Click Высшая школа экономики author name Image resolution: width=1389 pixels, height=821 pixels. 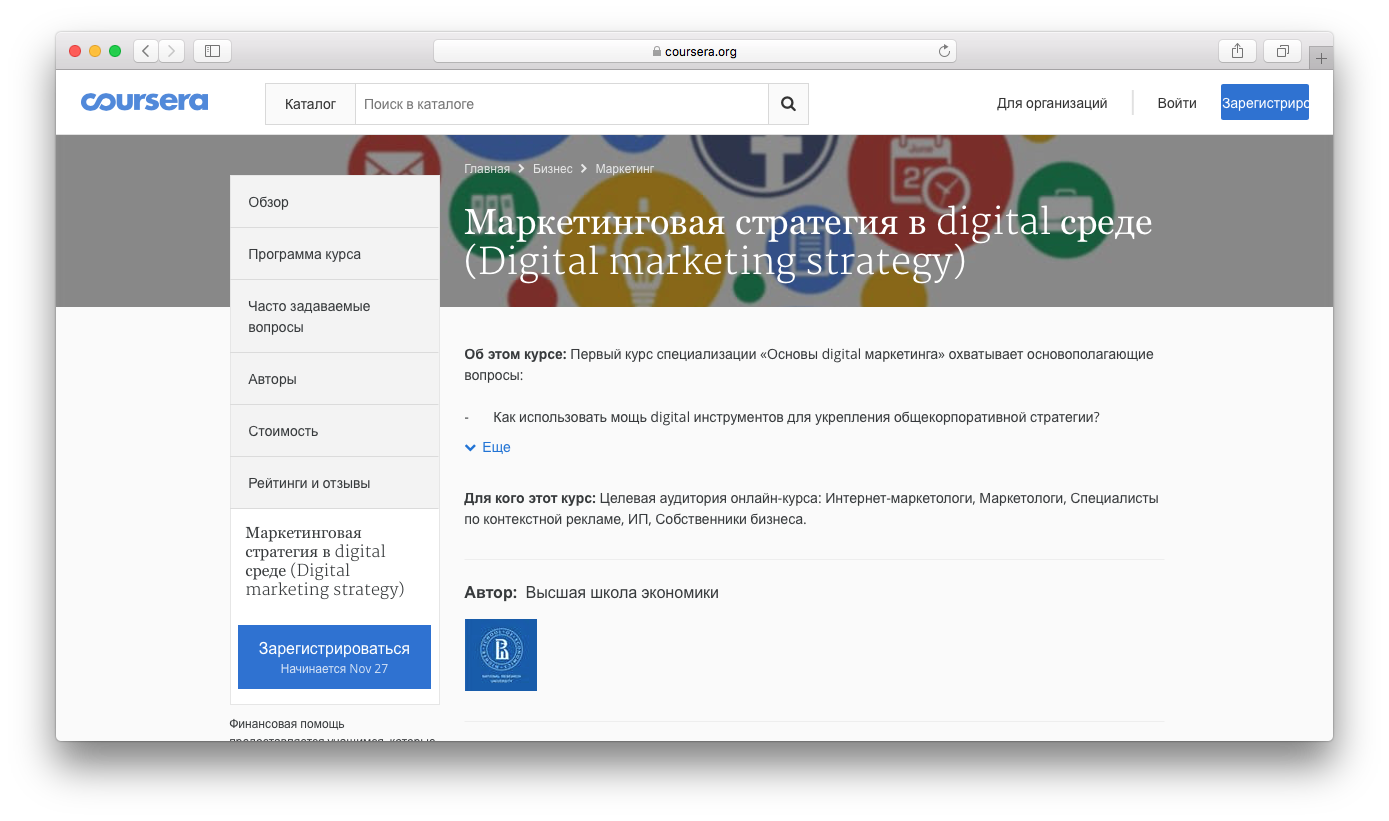pos(622,593)
